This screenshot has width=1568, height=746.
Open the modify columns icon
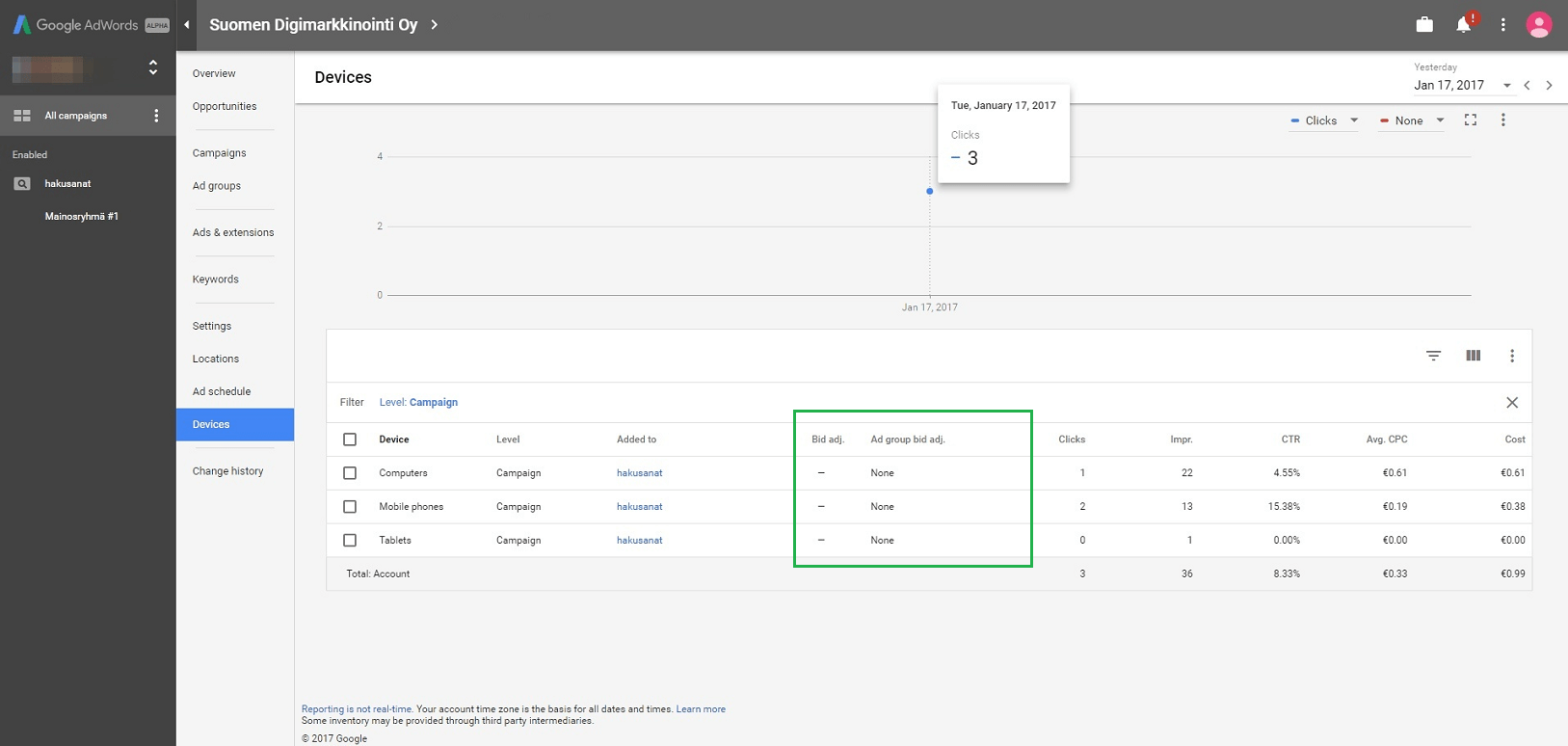(1473, 356)
